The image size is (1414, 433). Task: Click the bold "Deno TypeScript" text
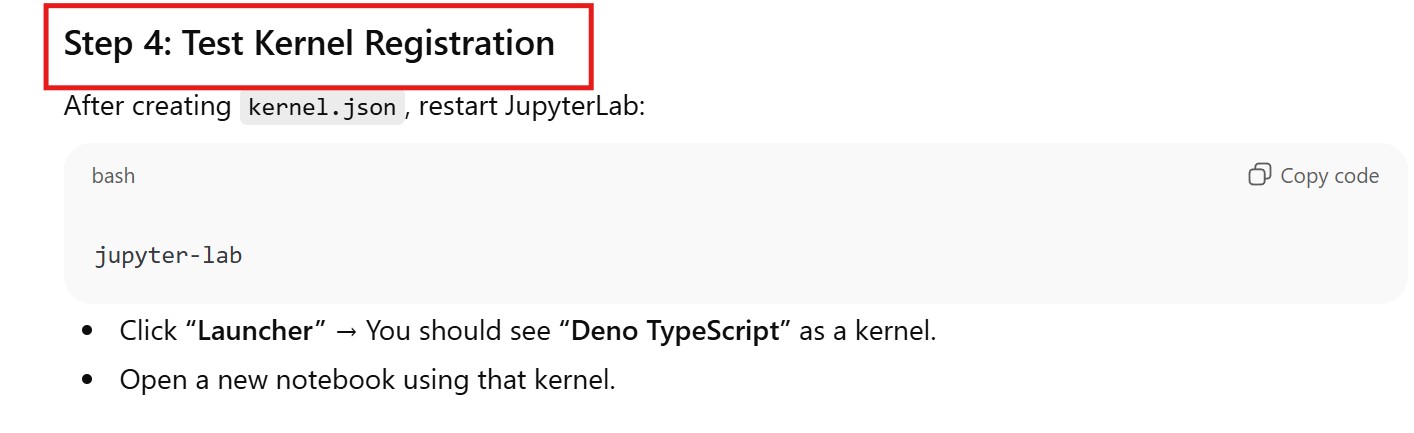coord(675,331)
